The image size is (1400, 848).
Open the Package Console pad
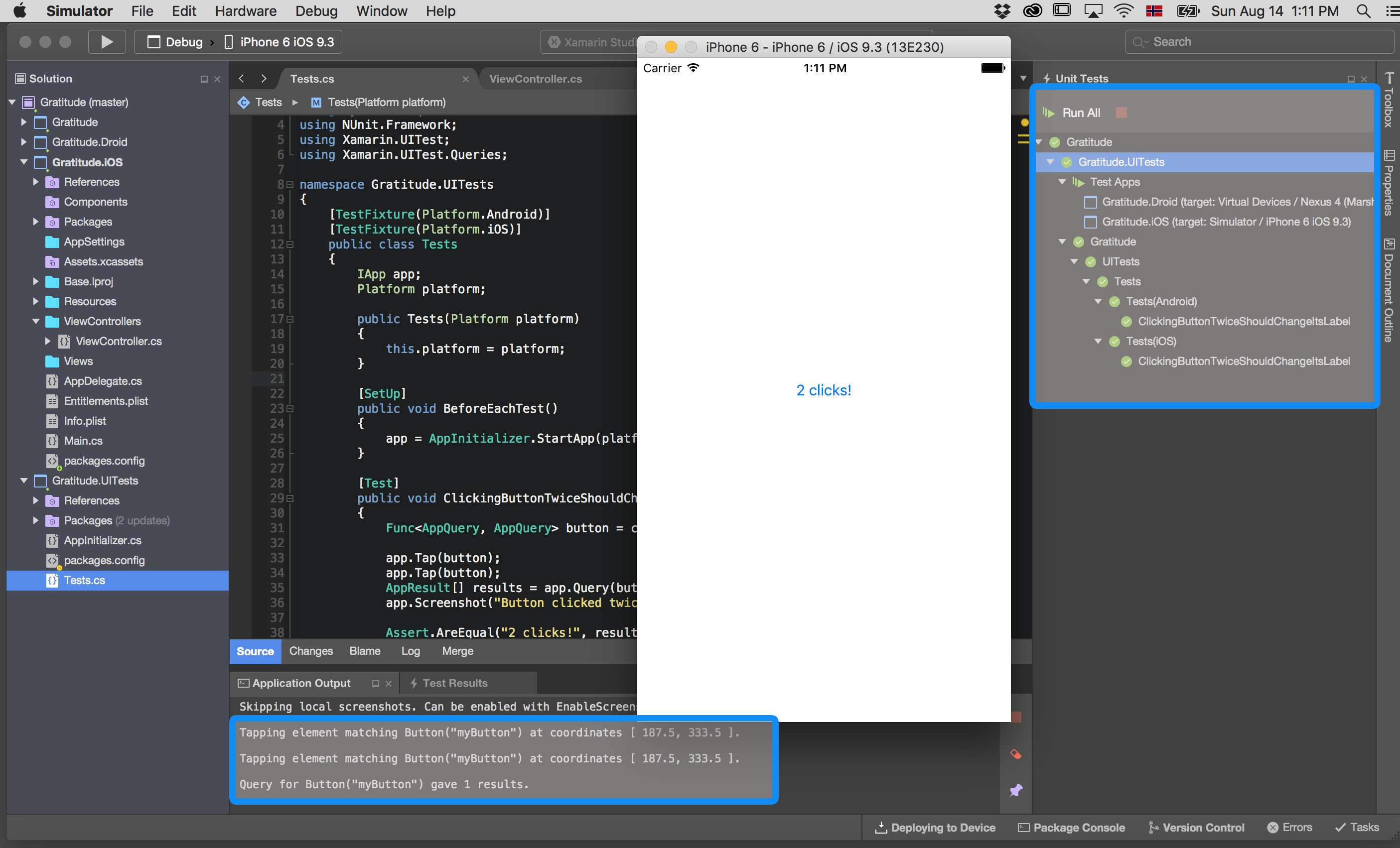[1071, 827]
